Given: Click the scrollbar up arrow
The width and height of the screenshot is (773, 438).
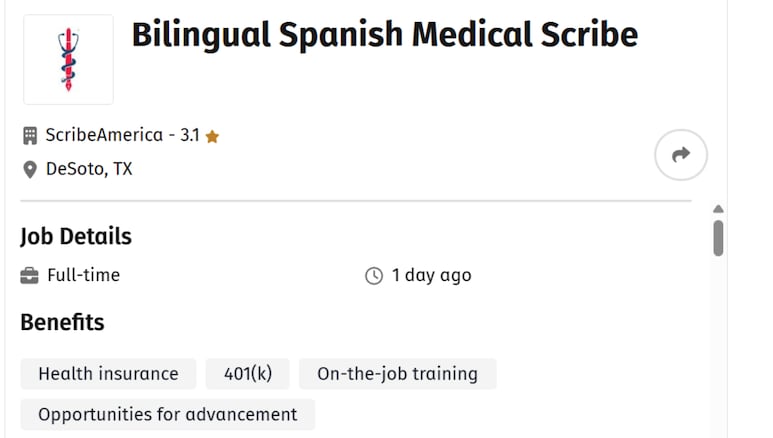Looking at the screenshot, I should [x=718, y=209].
